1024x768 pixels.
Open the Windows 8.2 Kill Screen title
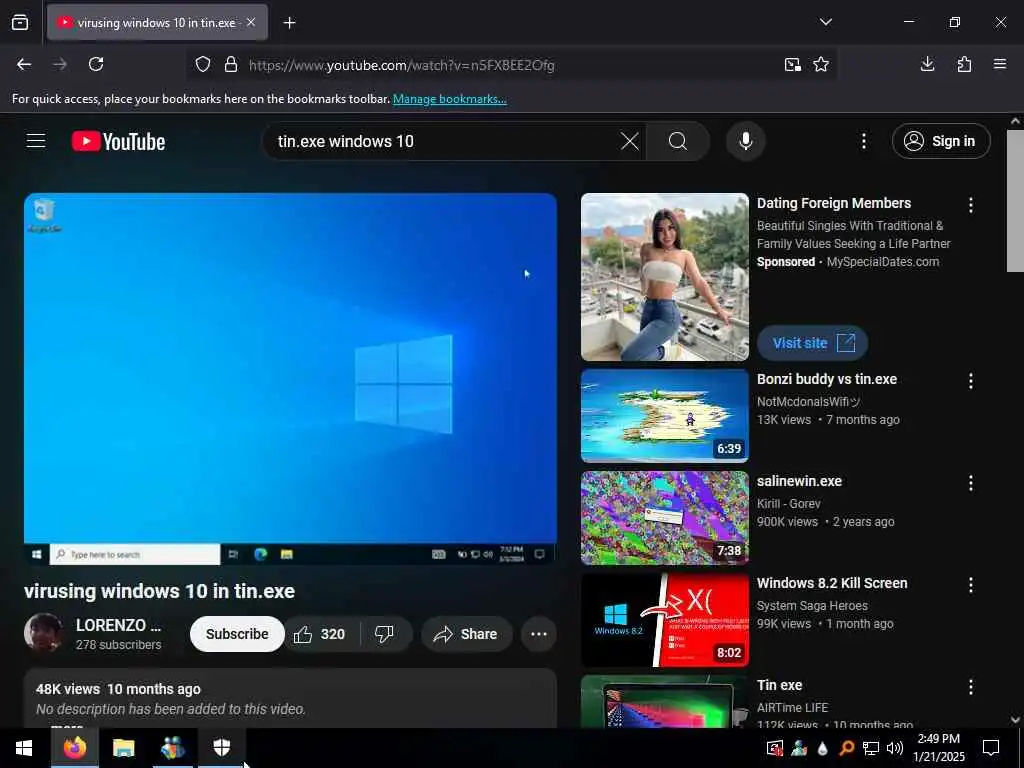tap(832, 583)
